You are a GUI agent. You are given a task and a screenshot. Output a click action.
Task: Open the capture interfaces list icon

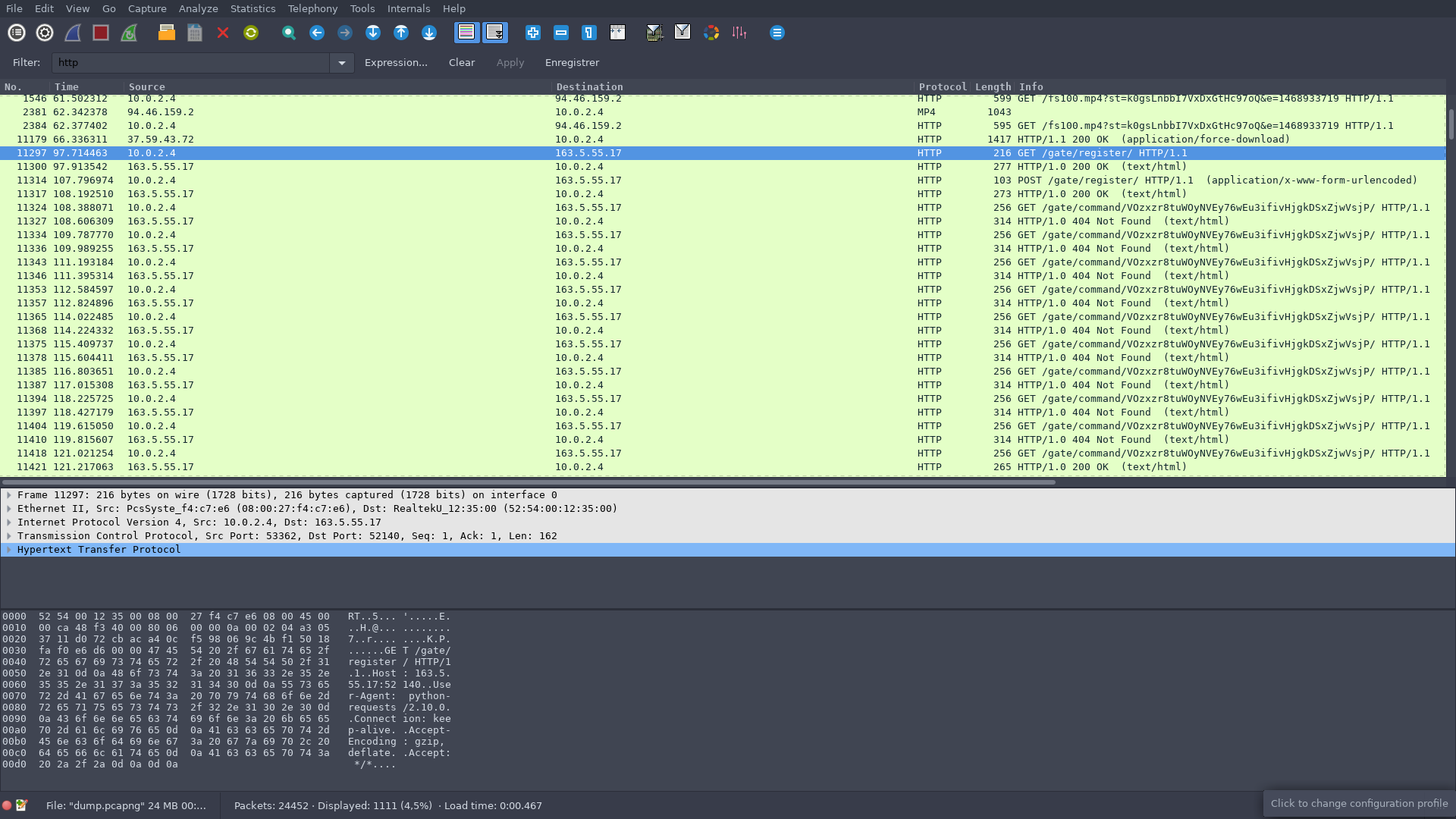(x=17, y=33)
